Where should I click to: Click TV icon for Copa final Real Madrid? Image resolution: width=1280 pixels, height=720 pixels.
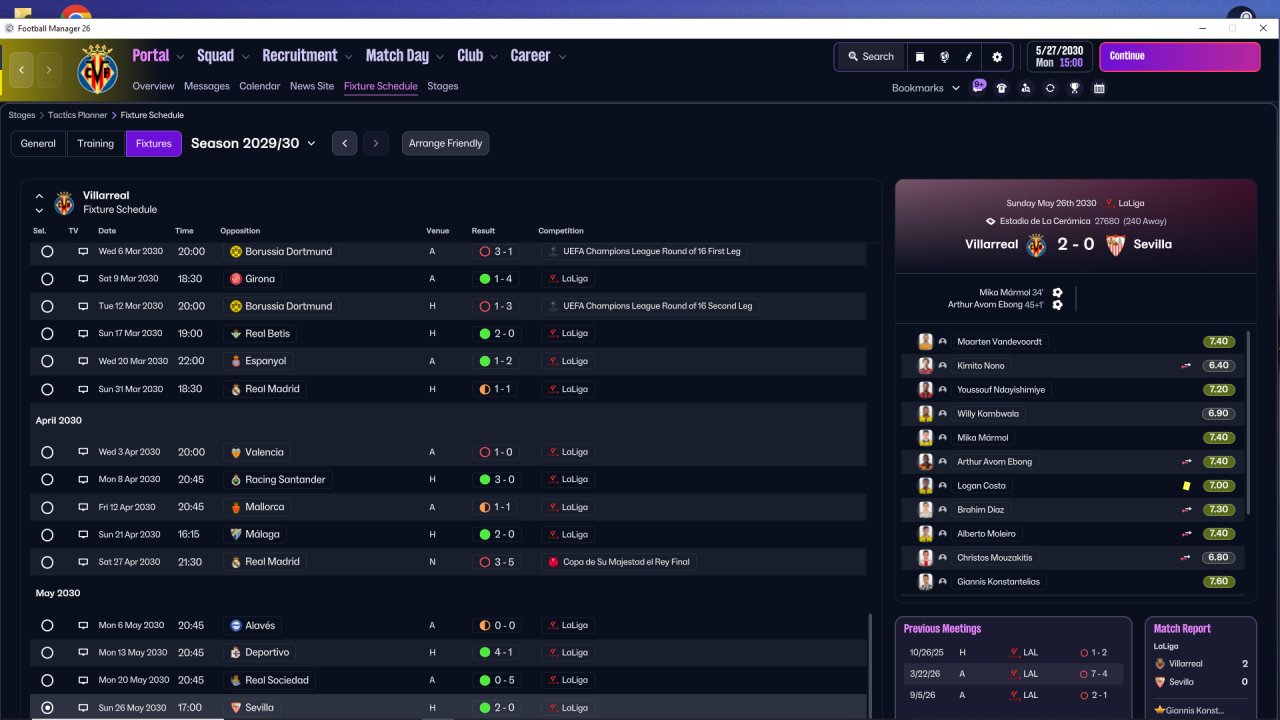(83, 562)
